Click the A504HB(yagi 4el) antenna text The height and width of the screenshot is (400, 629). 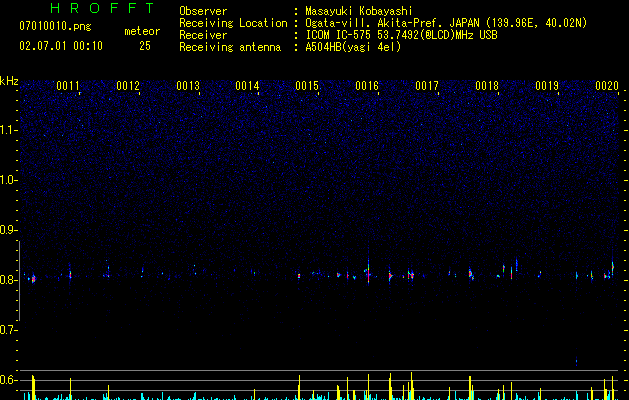[x=353, y=47]
